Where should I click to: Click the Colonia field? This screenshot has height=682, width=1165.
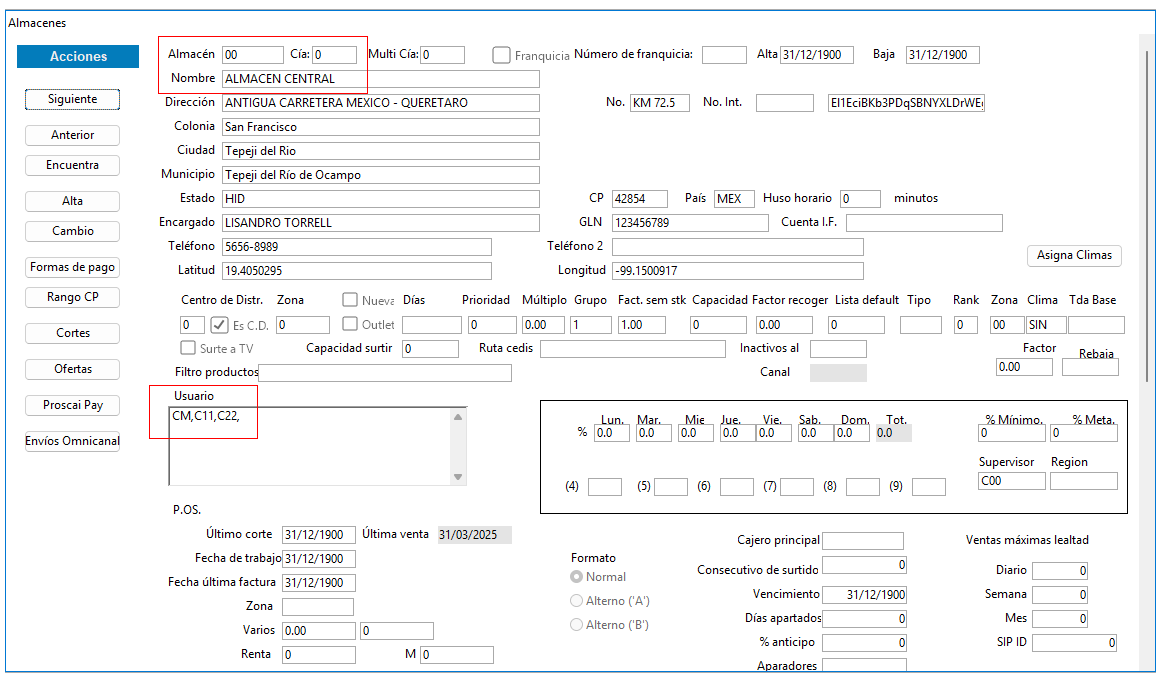tap(380, 127)
